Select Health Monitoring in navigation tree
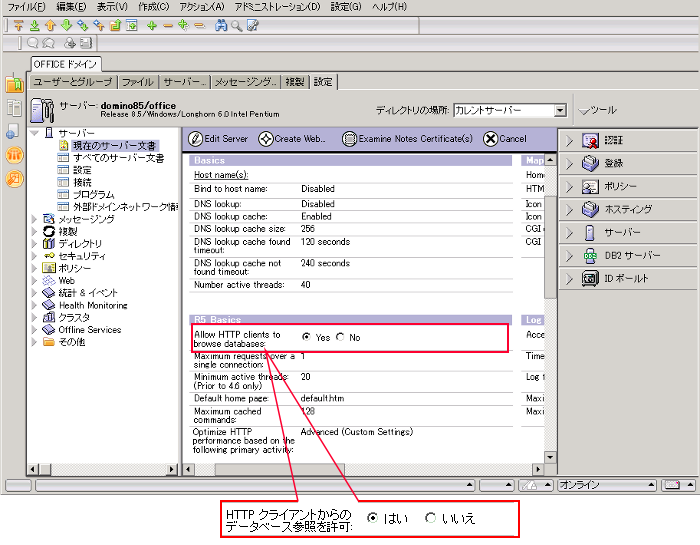The image size is (700, 545). point(92,305)
